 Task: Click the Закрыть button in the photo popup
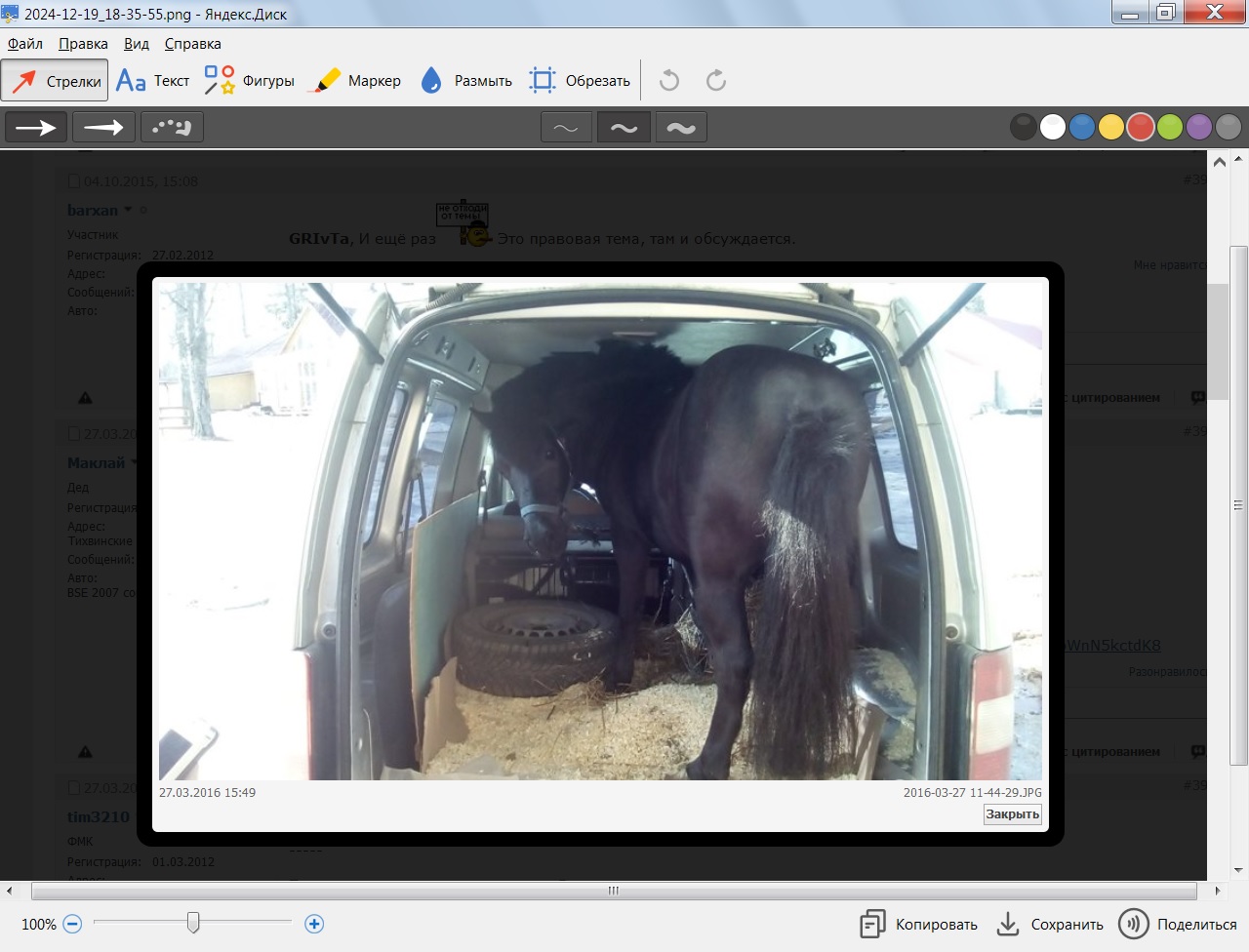(1012, 814)
